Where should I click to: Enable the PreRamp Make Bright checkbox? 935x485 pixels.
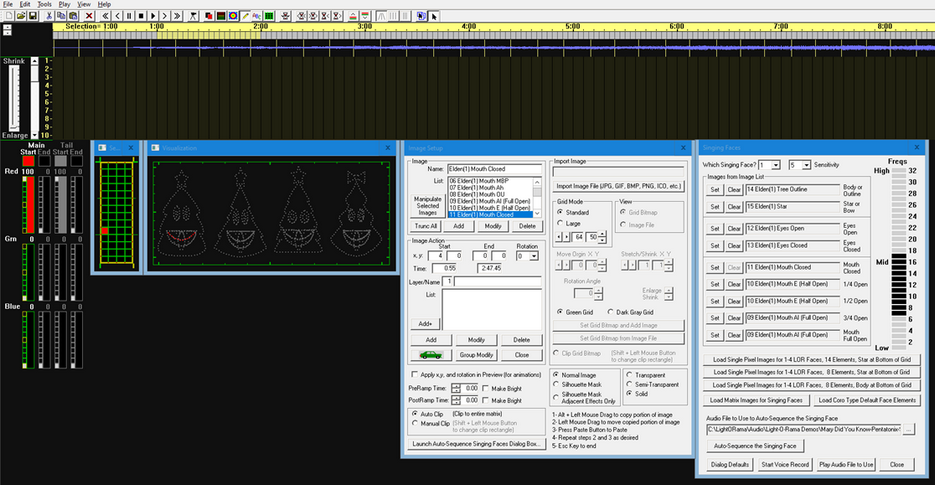[486, 388]
